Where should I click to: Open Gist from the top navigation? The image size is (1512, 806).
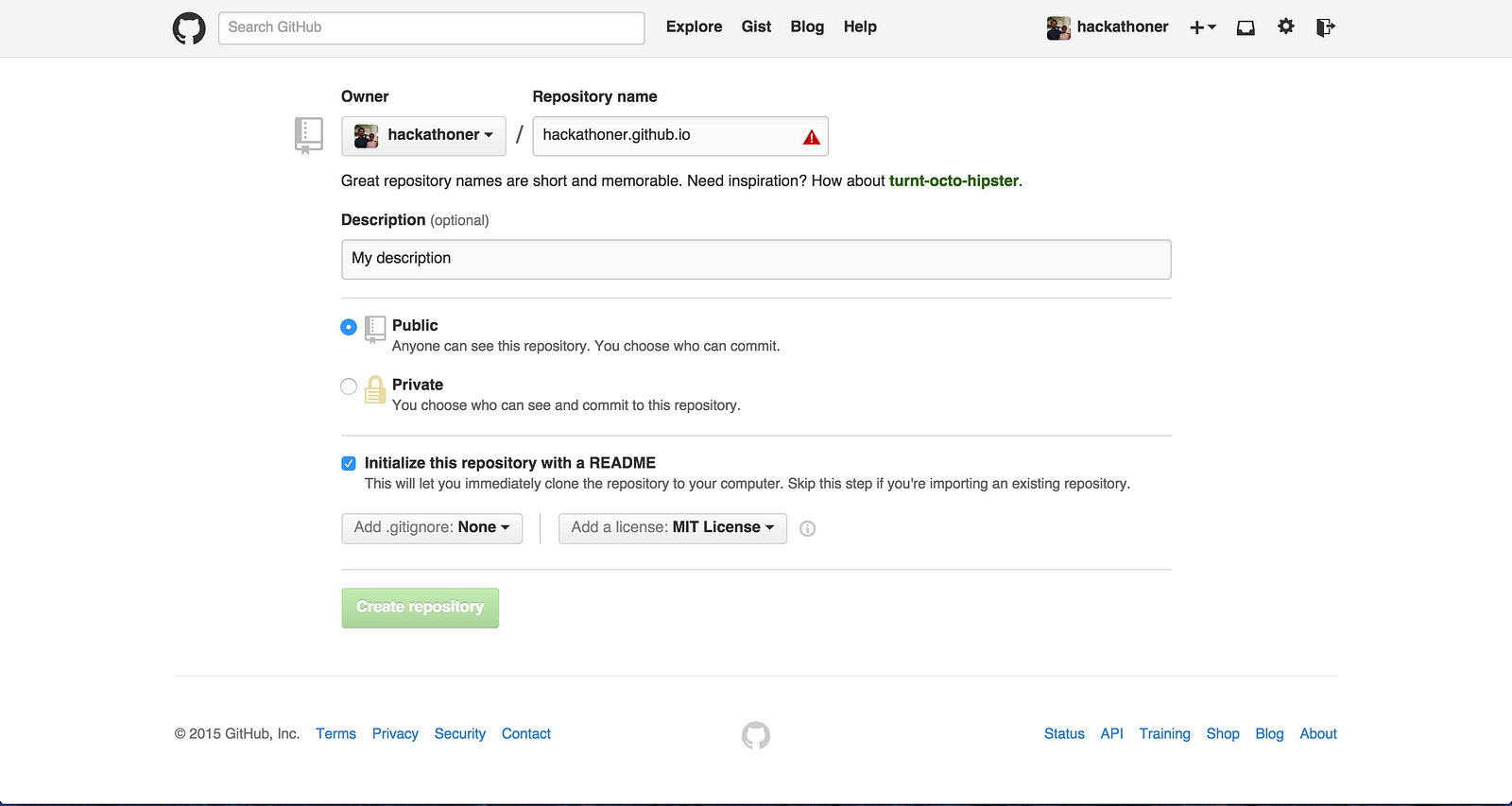[756, 27]
